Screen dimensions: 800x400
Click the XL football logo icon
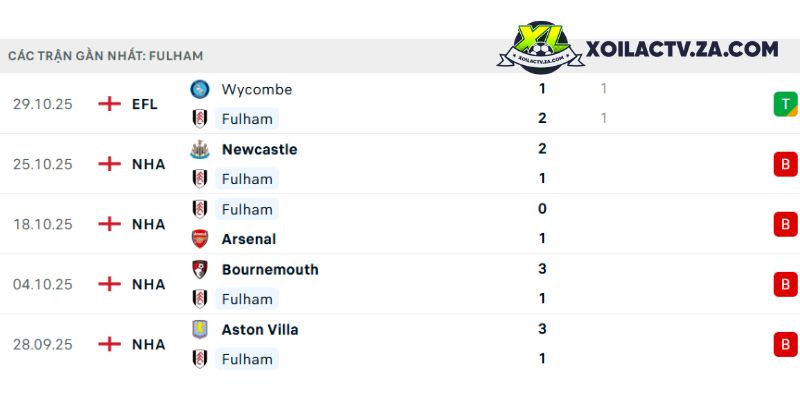click(540, 47)
